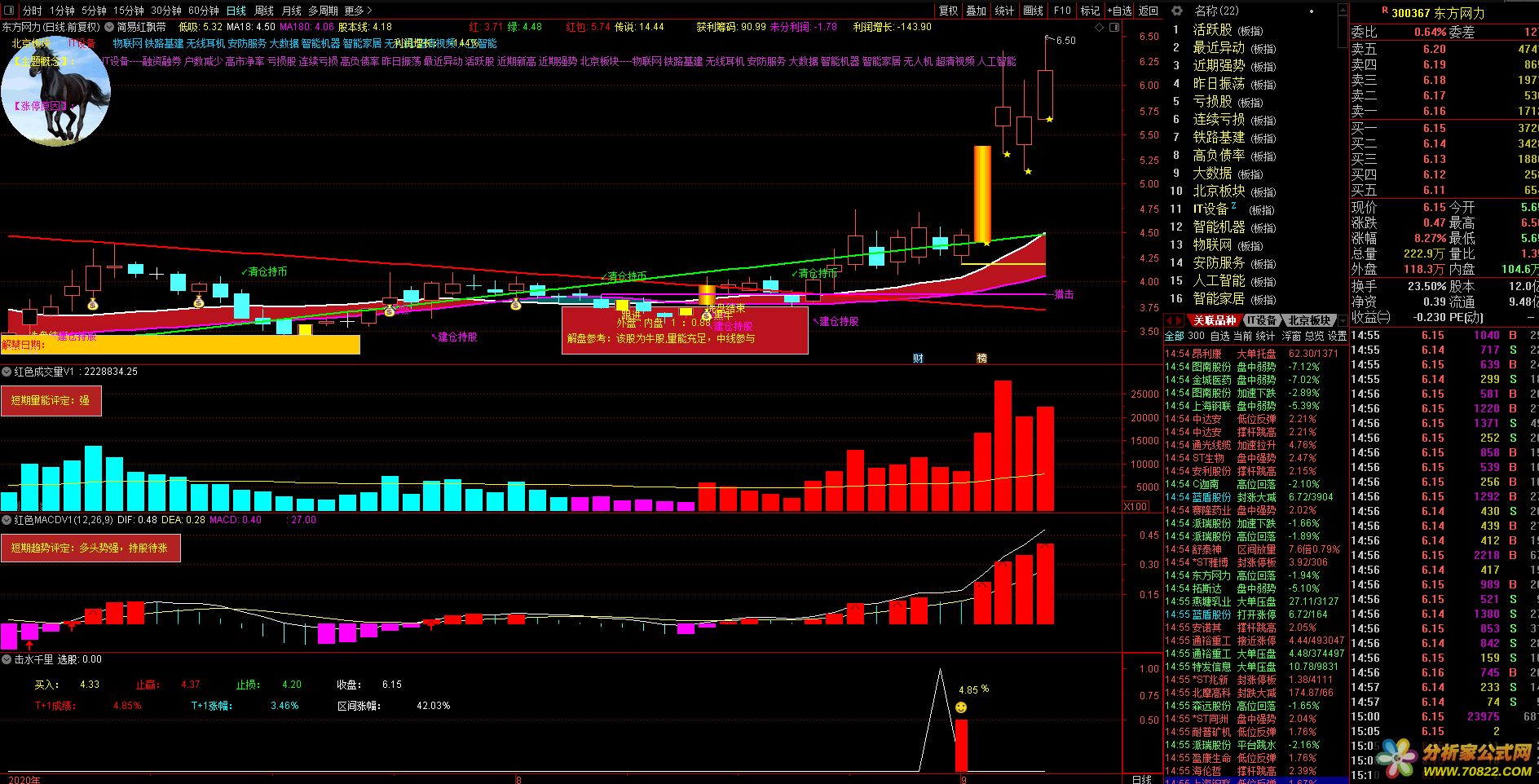This screenshot has width=1539, height=784.
Task: Click the left red arrow beside 关联品种 tab
Action: (1169, 320)
